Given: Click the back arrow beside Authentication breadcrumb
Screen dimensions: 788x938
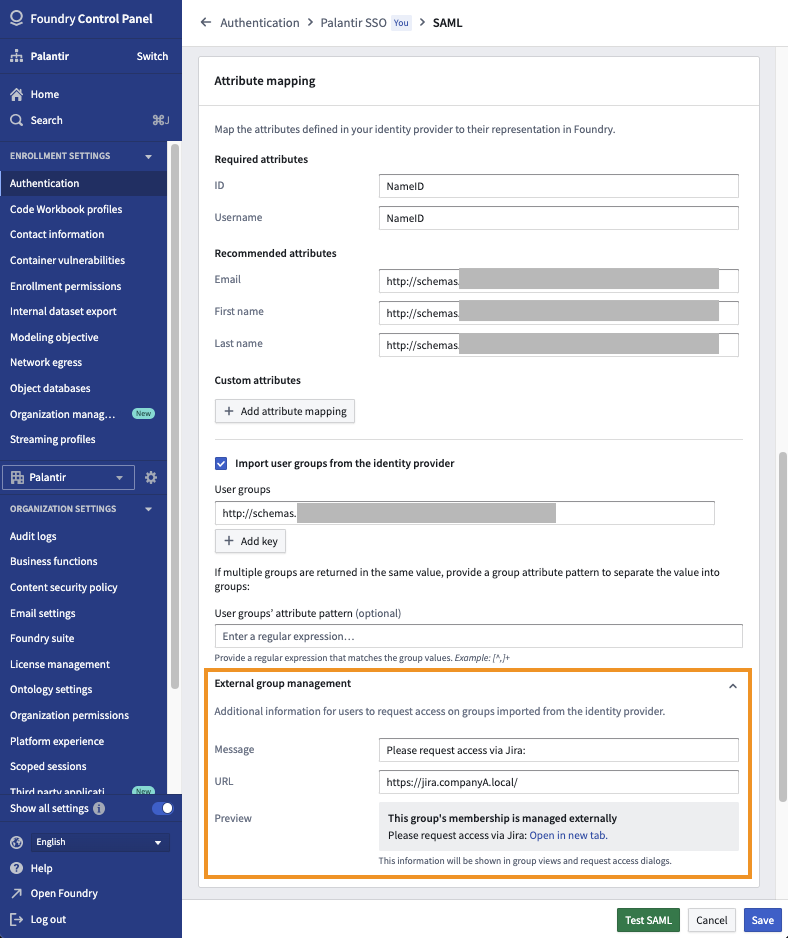Looking at the screenshot, I should click(206, 23).
